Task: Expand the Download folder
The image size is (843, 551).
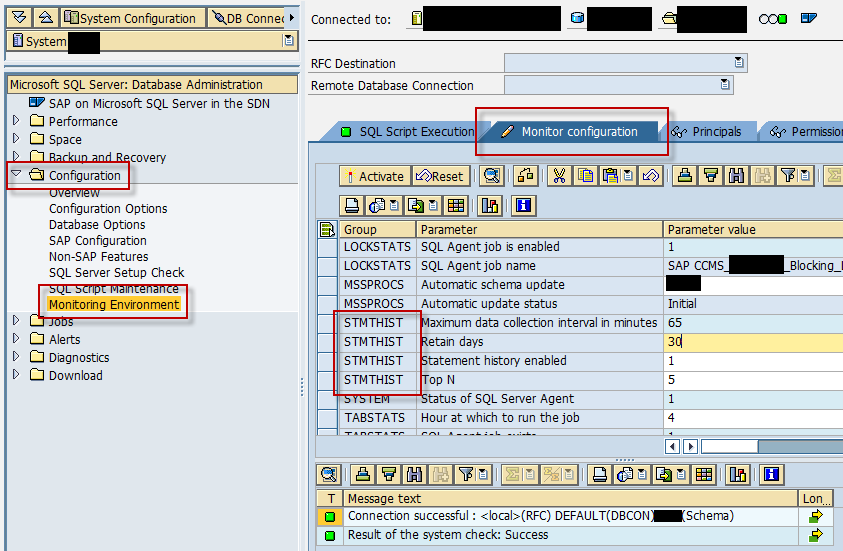Action: [x=16, y=374]
